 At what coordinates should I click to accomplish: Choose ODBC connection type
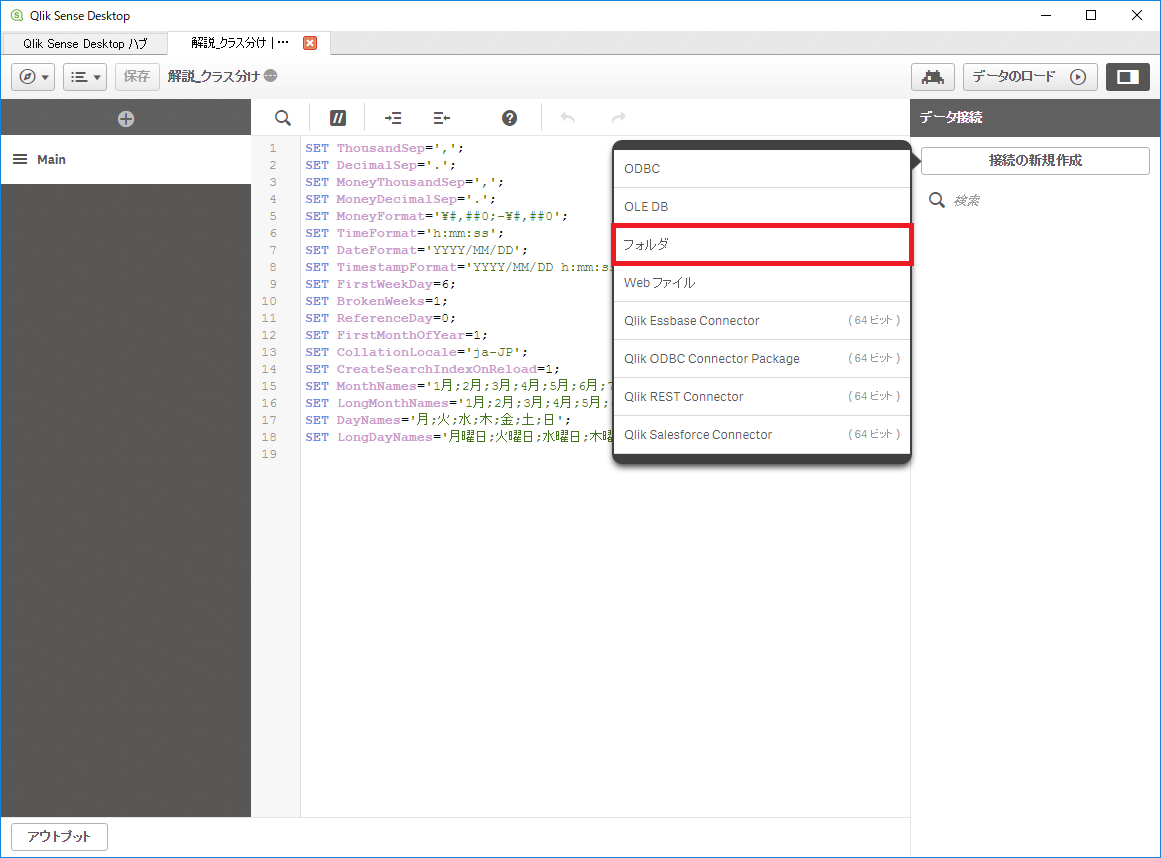(x=762, y=169)
